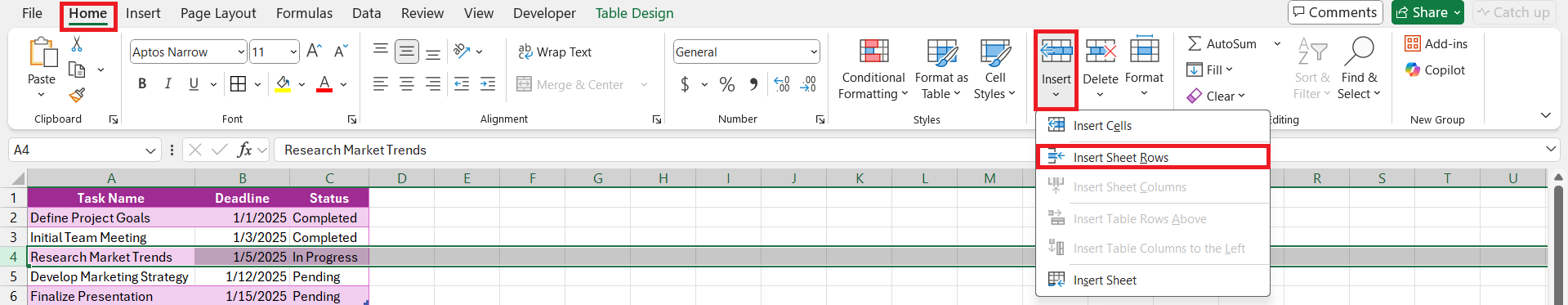Open the Fill button
Image resolution: width=1568 pixels, height=305 pixels.
coord(1209,70)
